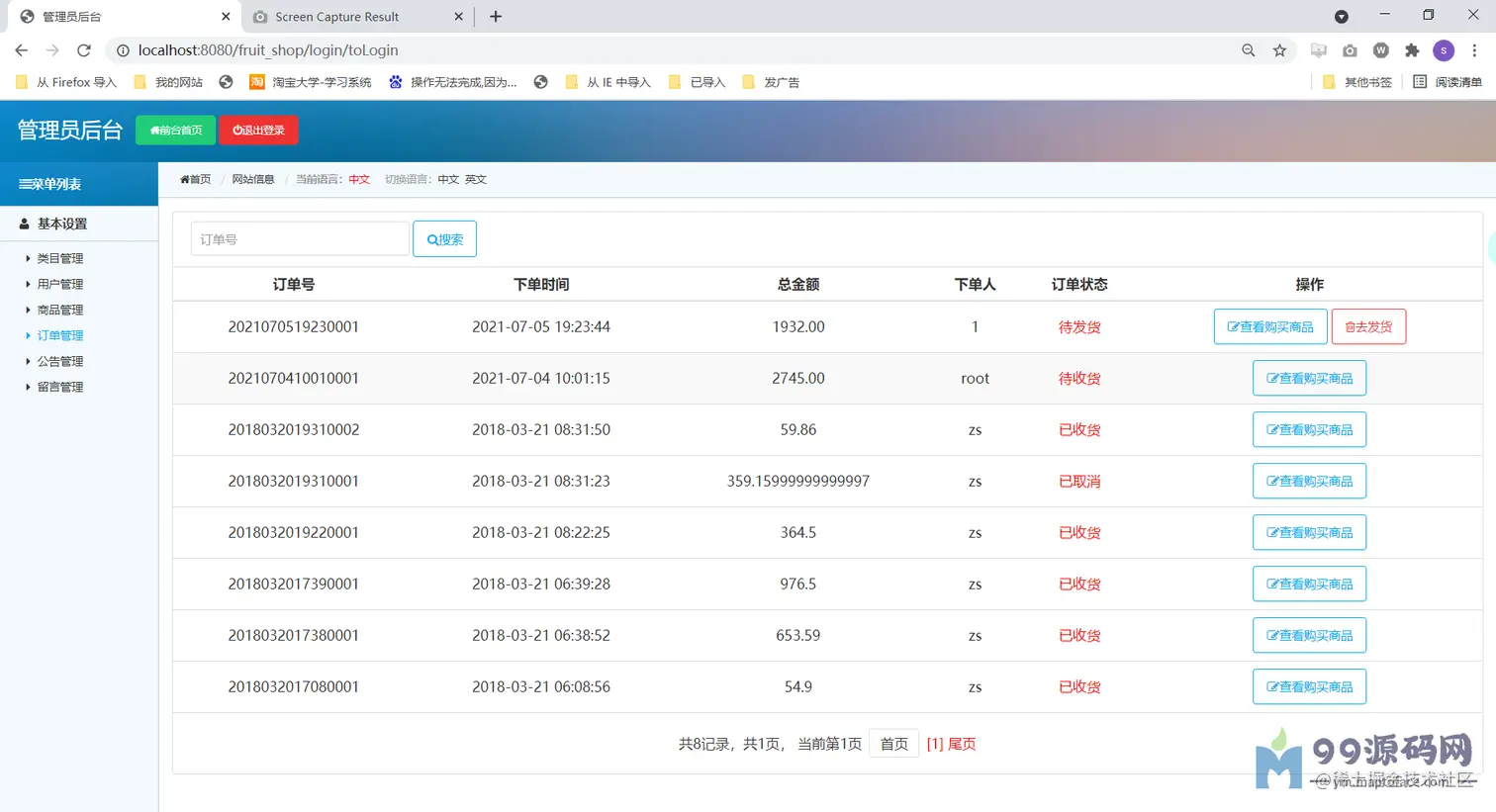This screenshot has height=812, width=1496.
Task: Open 商品管理 menu item
Action: pos(59,310)
